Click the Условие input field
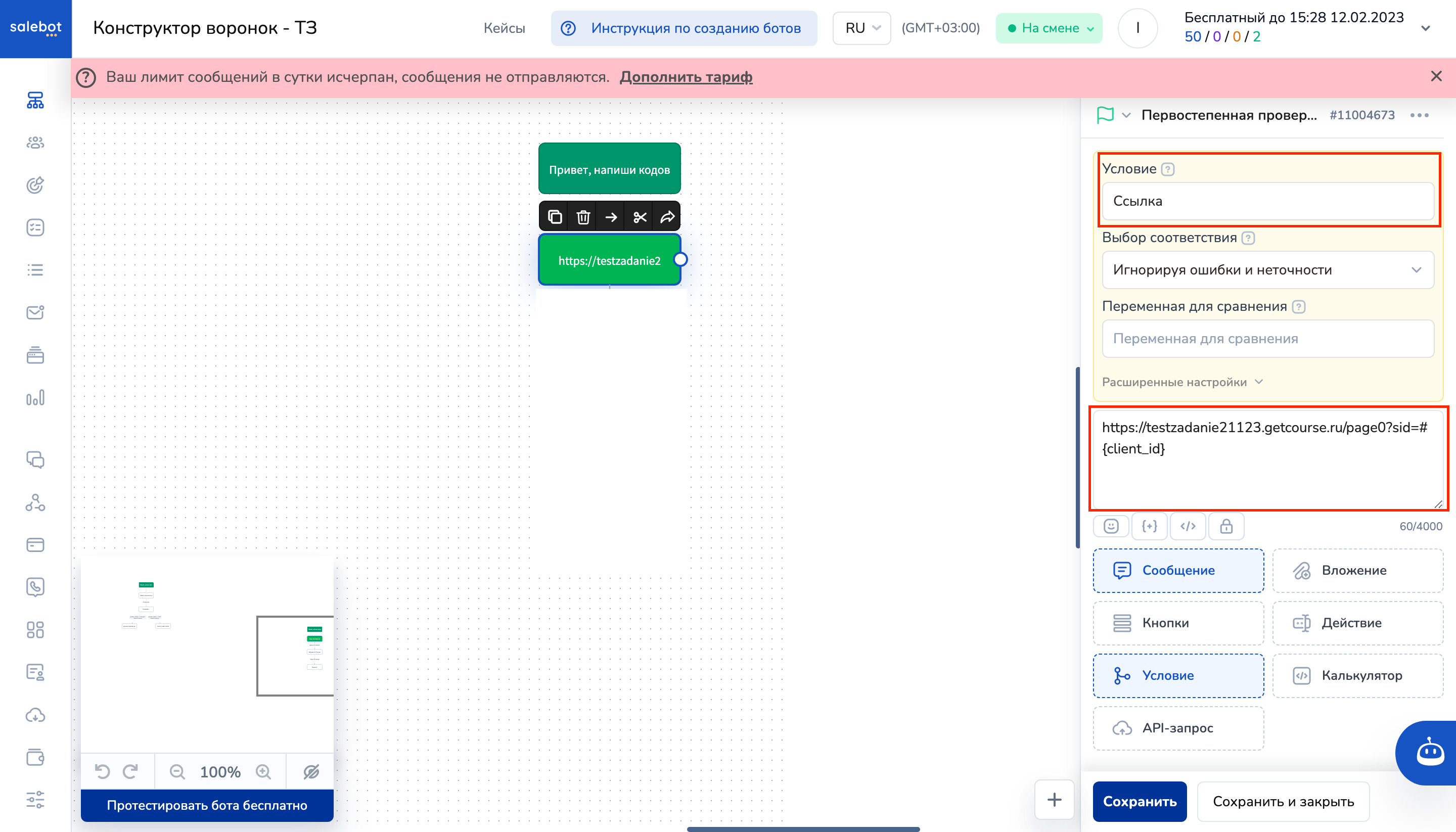The image size is (1456, 832). [1267, 201]
